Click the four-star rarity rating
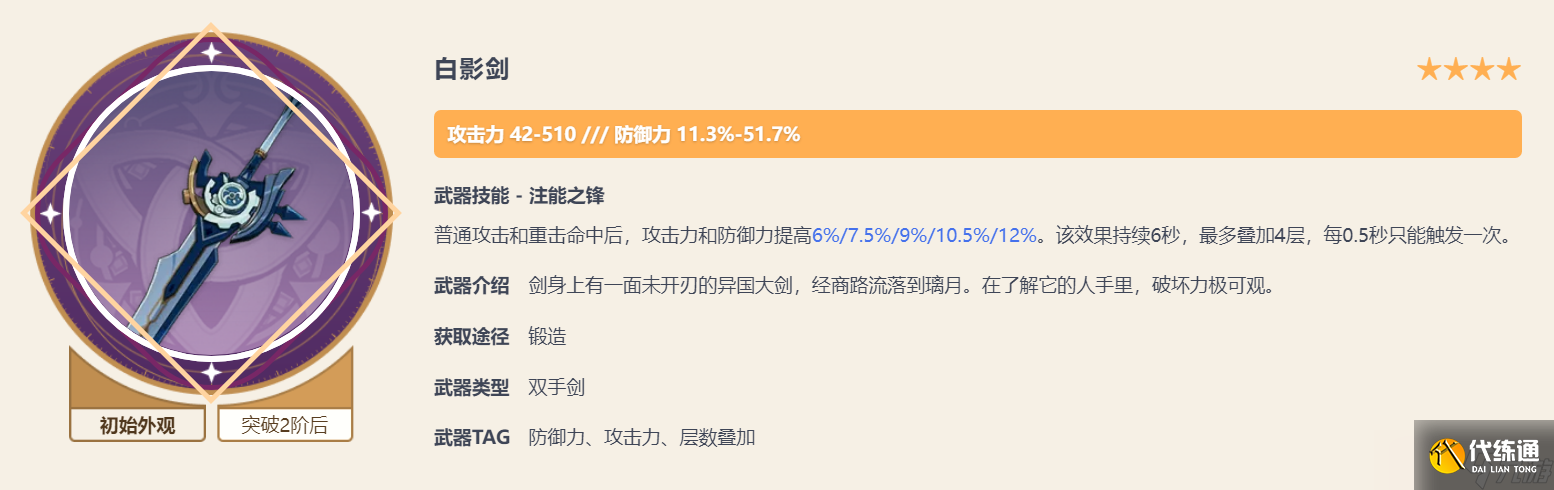Screen dimensions: 1554x490 click(x=1468, y=70)
